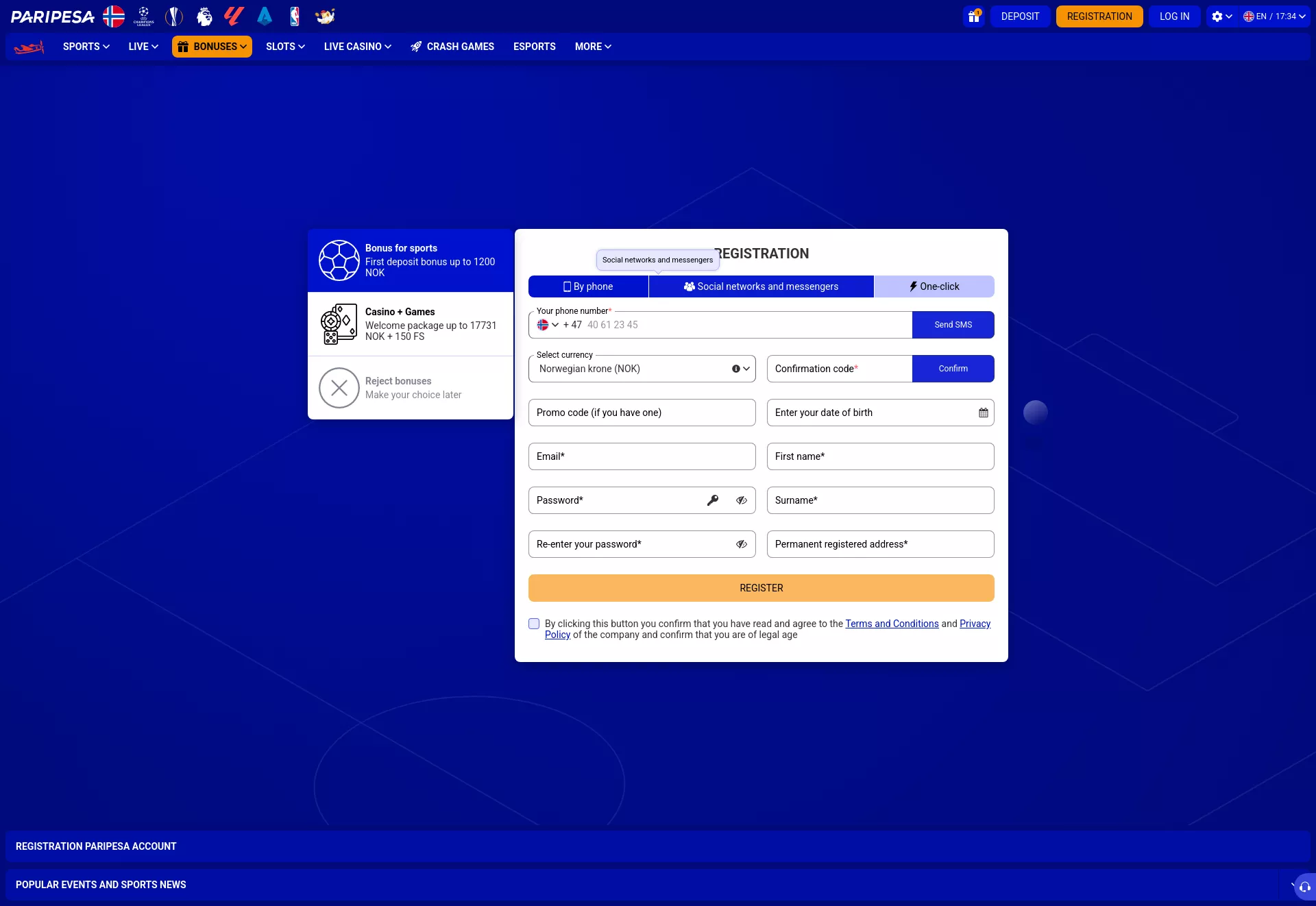Select Social networks and messengers tab
Screen dimensions: 1316x906
click(x=761, y=286)
